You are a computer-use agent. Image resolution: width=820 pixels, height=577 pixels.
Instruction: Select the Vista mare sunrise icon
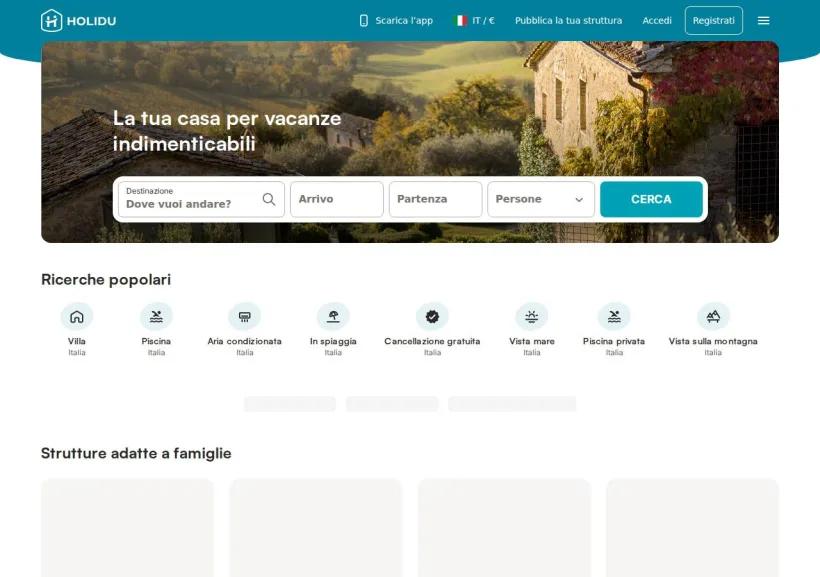tap(531, 316)
